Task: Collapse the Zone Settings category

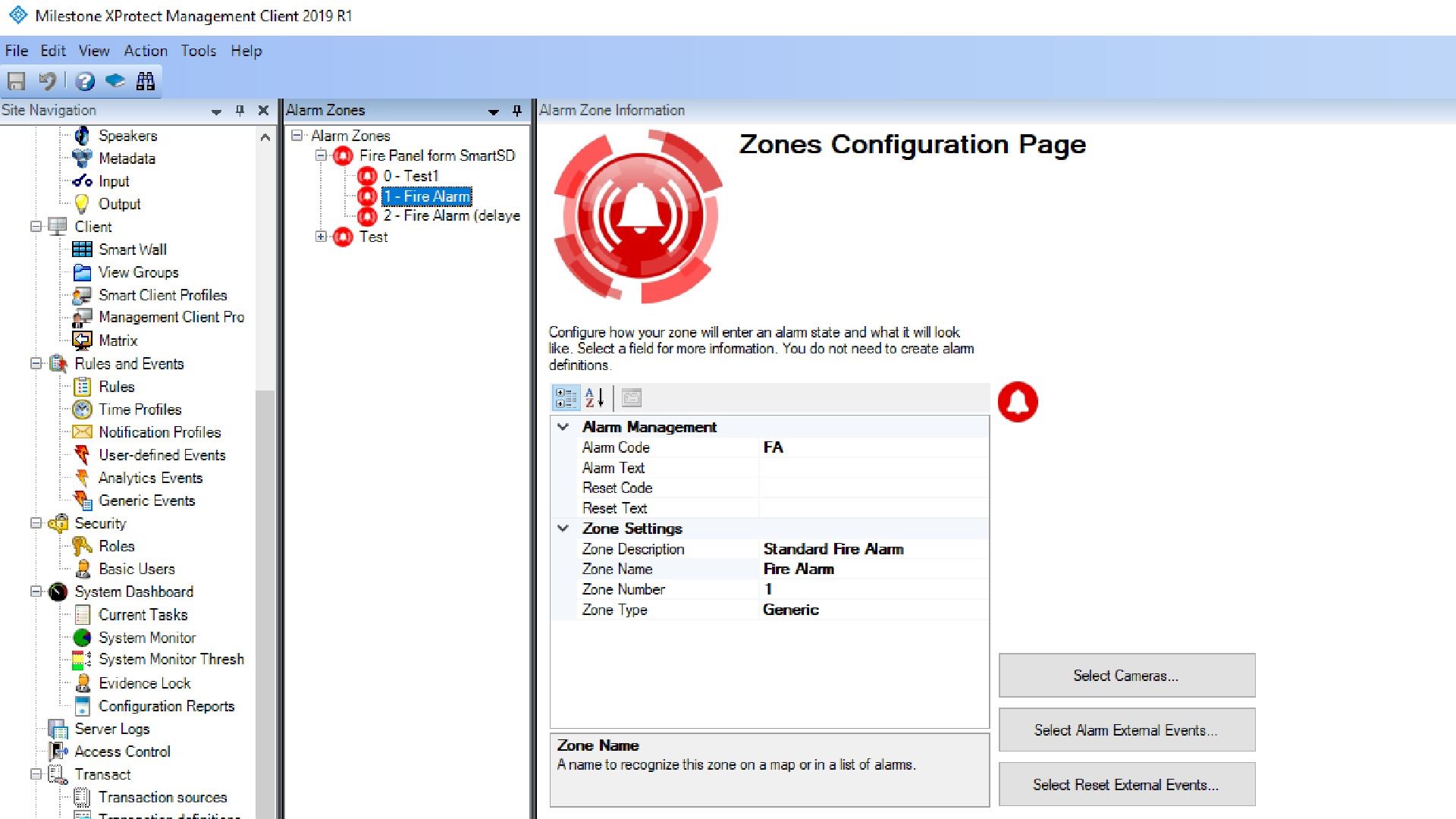Action: pos(563,529)
